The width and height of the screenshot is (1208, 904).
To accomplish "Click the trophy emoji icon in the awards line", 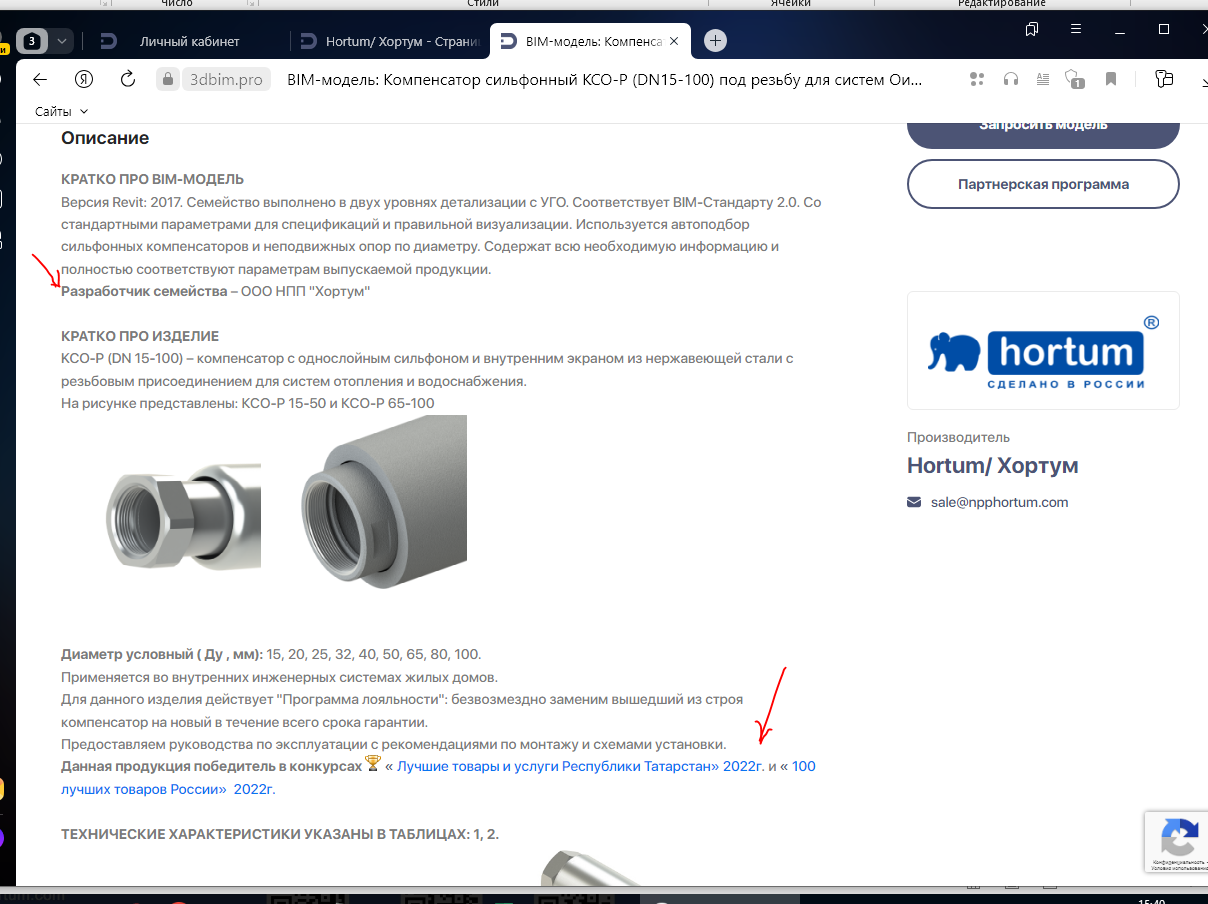I will (x=373, y=764).
